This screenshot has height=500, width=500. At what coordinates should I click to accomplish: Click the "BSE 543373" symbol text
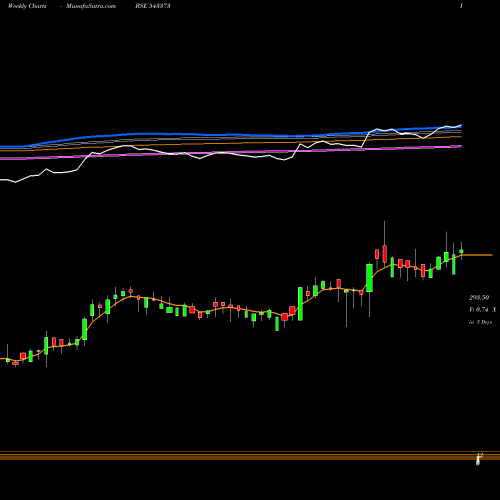153,6
